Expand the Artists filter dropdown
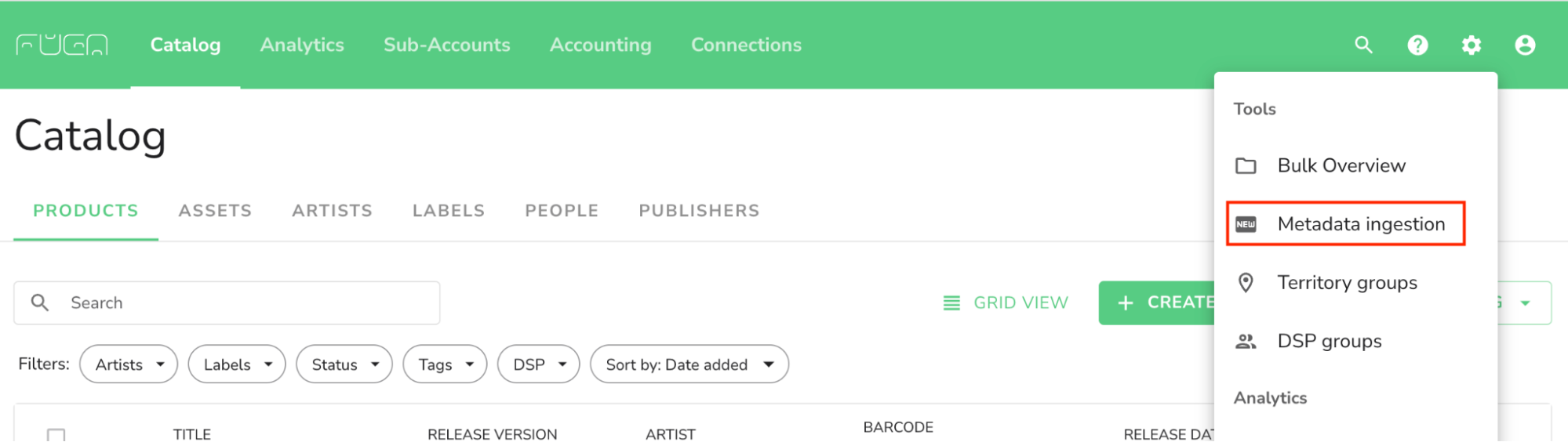 click(129, 364)
